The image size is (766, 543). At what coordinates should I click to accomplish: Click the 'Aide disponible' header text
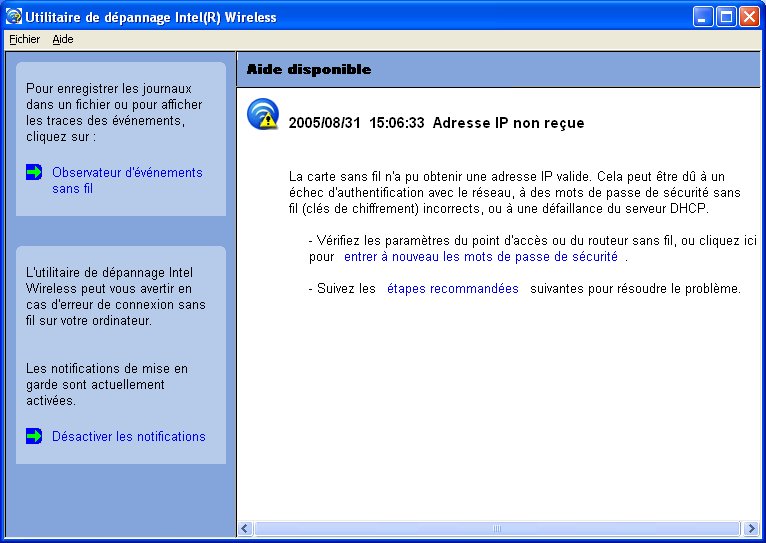[x=309, y=69]
